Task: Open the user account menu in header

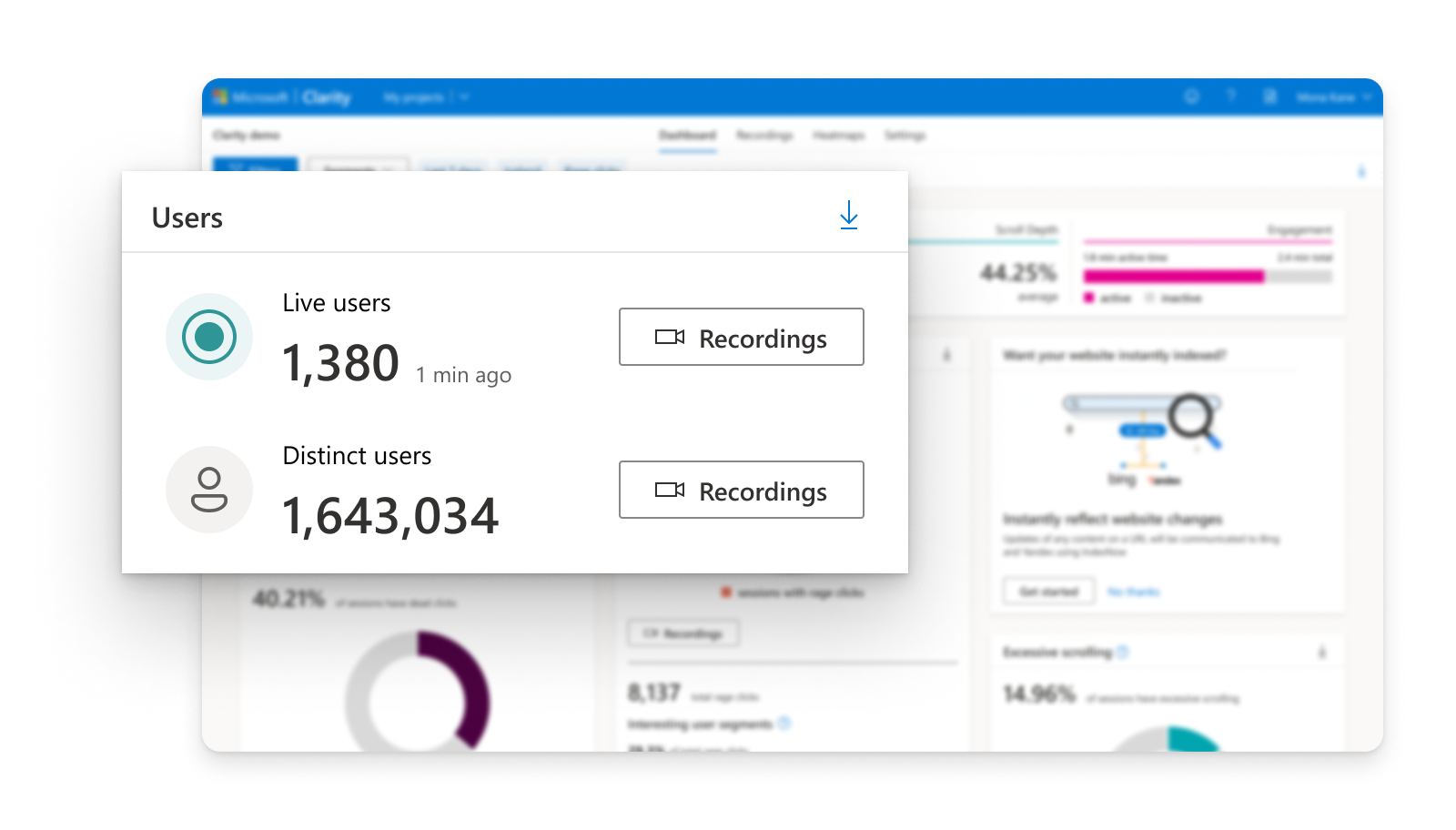Action: (x=1332, y=97)
